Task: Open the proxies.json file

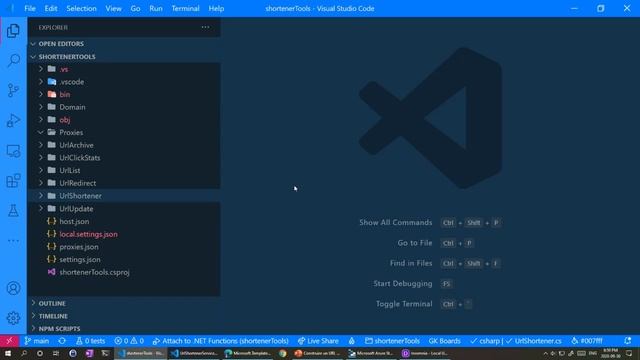Action: (x=124, y=247)
